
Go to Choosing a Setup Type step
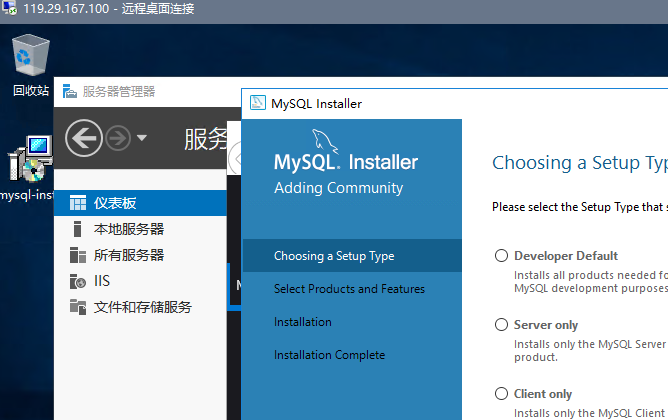pos(334,256)
